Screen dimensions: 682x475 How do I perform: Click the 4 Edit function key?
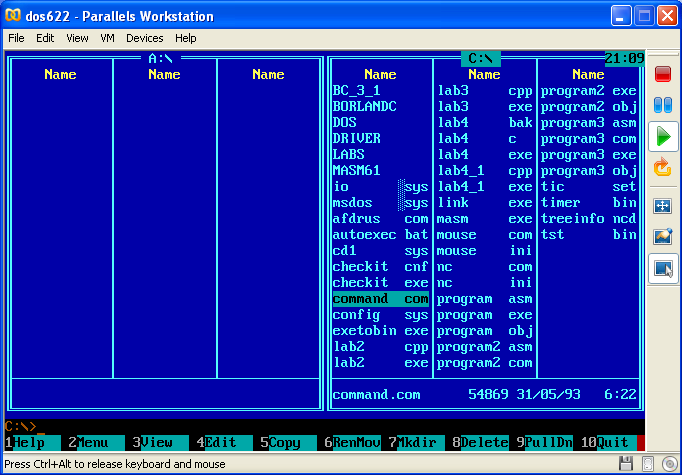(x=224, y=443)
